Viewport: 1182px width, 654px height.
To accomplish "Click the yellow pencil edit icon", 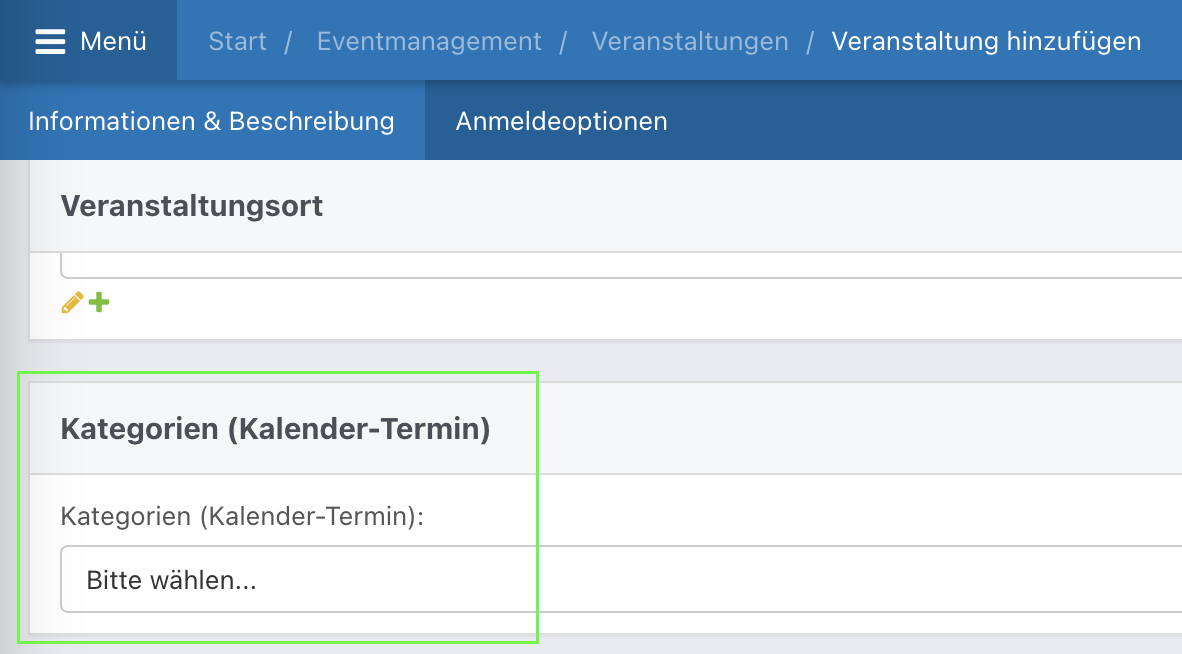I will [x=72, y=302].
